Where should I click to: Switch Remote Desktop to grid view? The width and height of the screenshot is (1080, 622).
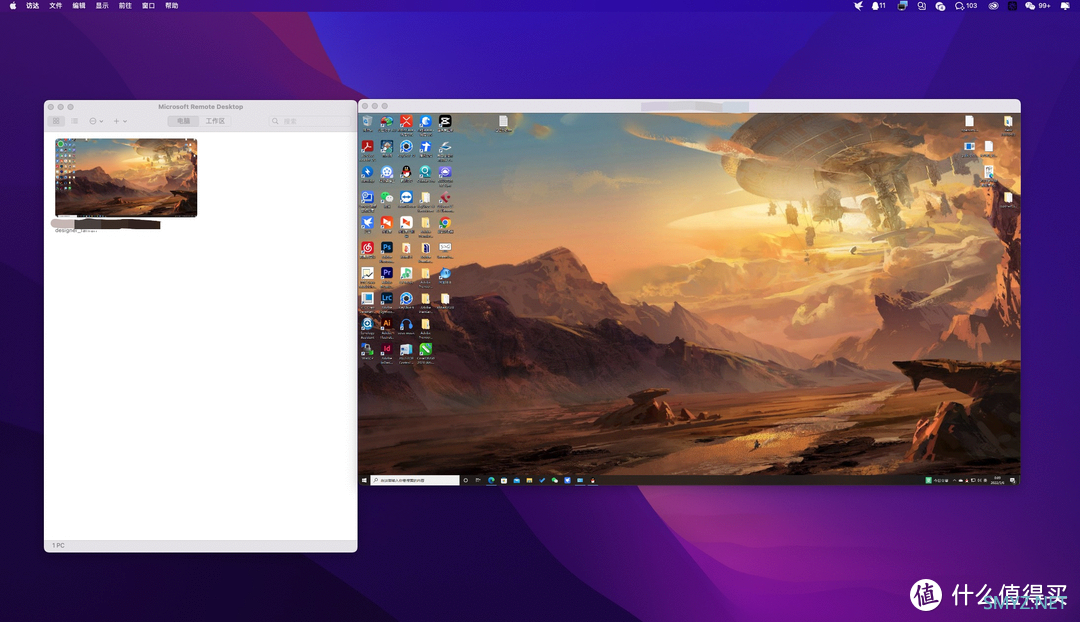pos(56,121)
